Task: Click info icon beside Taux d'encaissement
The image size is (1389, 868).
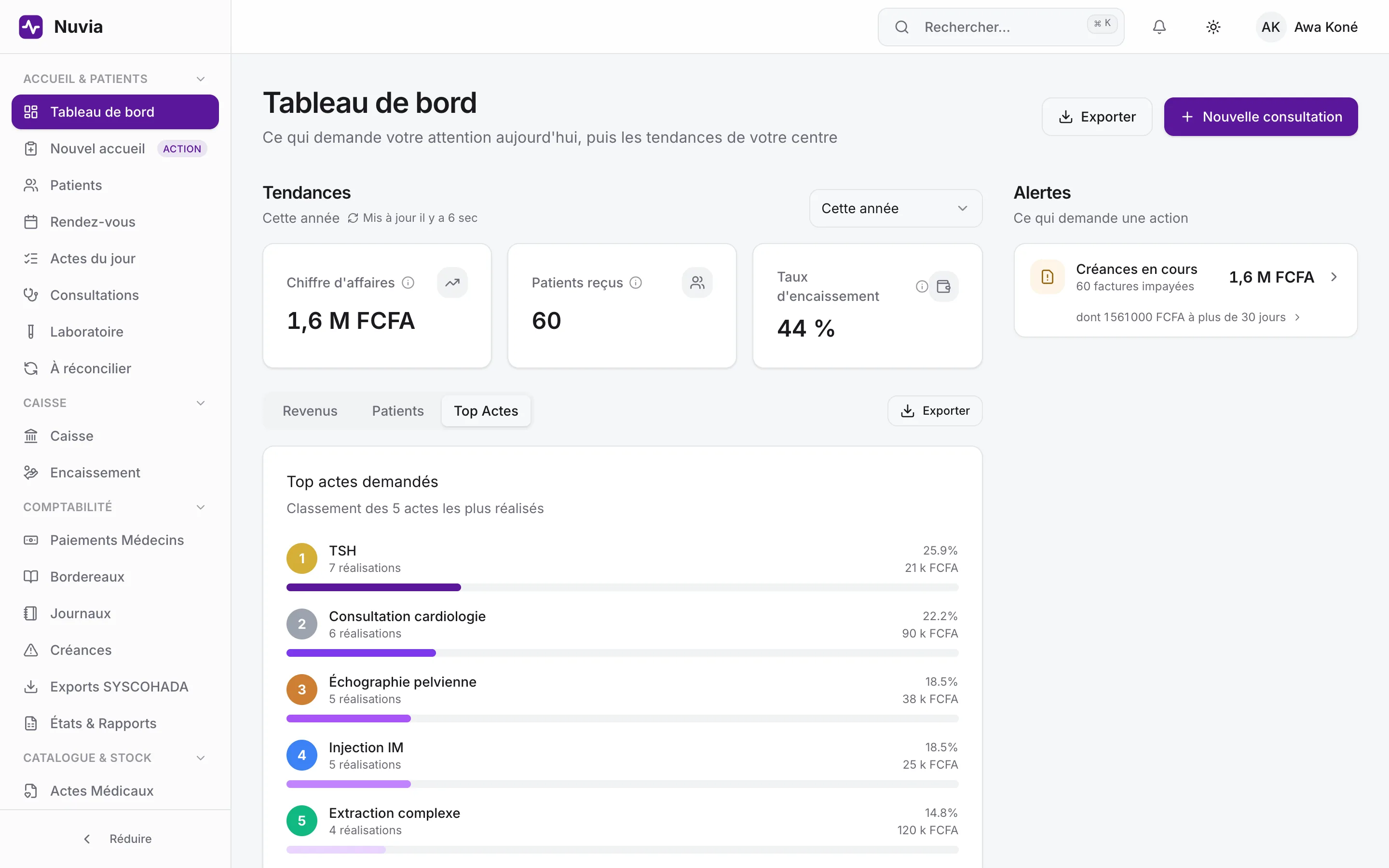Action: (x=921, y=286)
